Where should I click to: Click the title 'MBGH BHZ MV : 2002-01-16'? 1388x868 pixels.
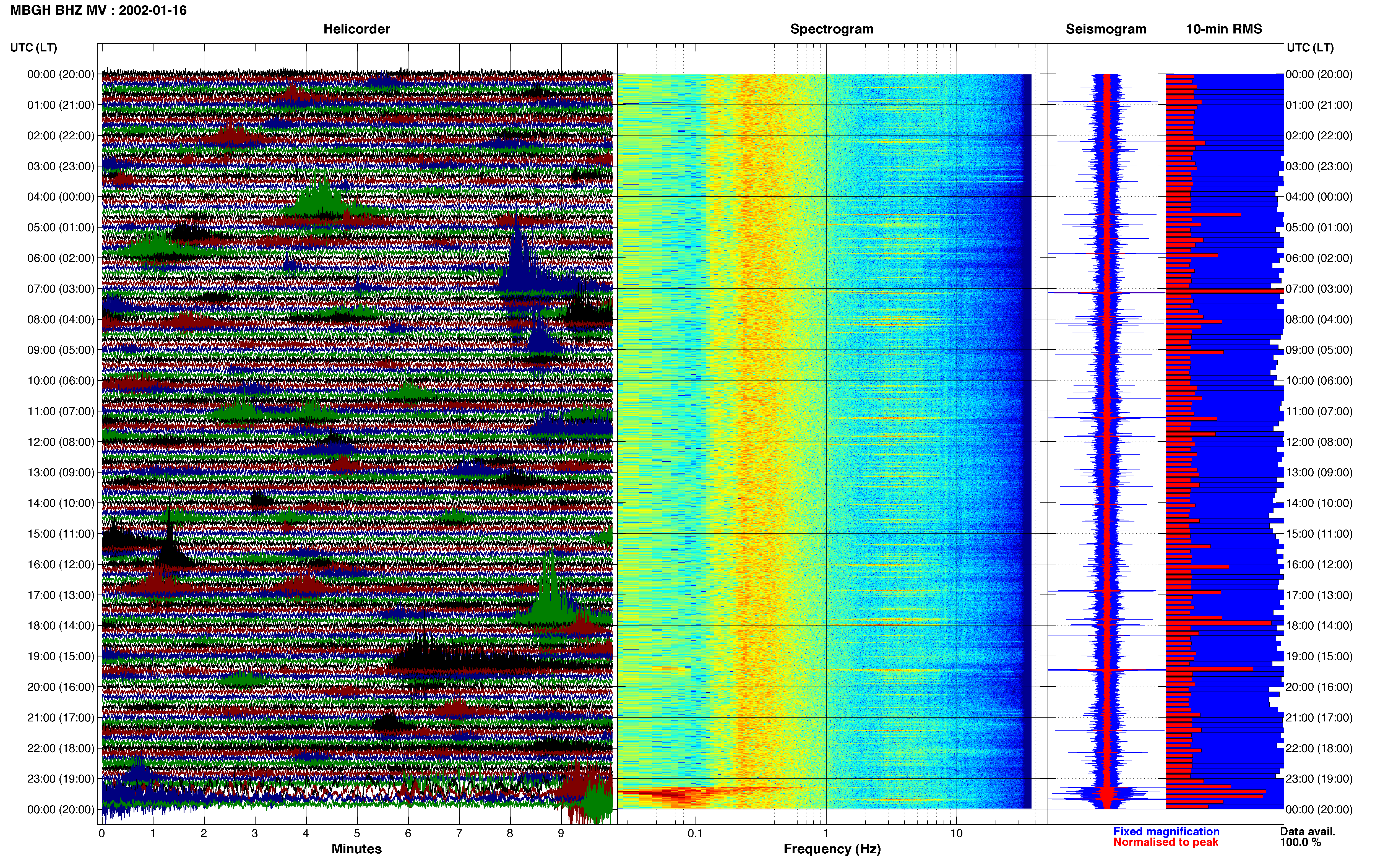pyautogui.click(x=98, y=10)
